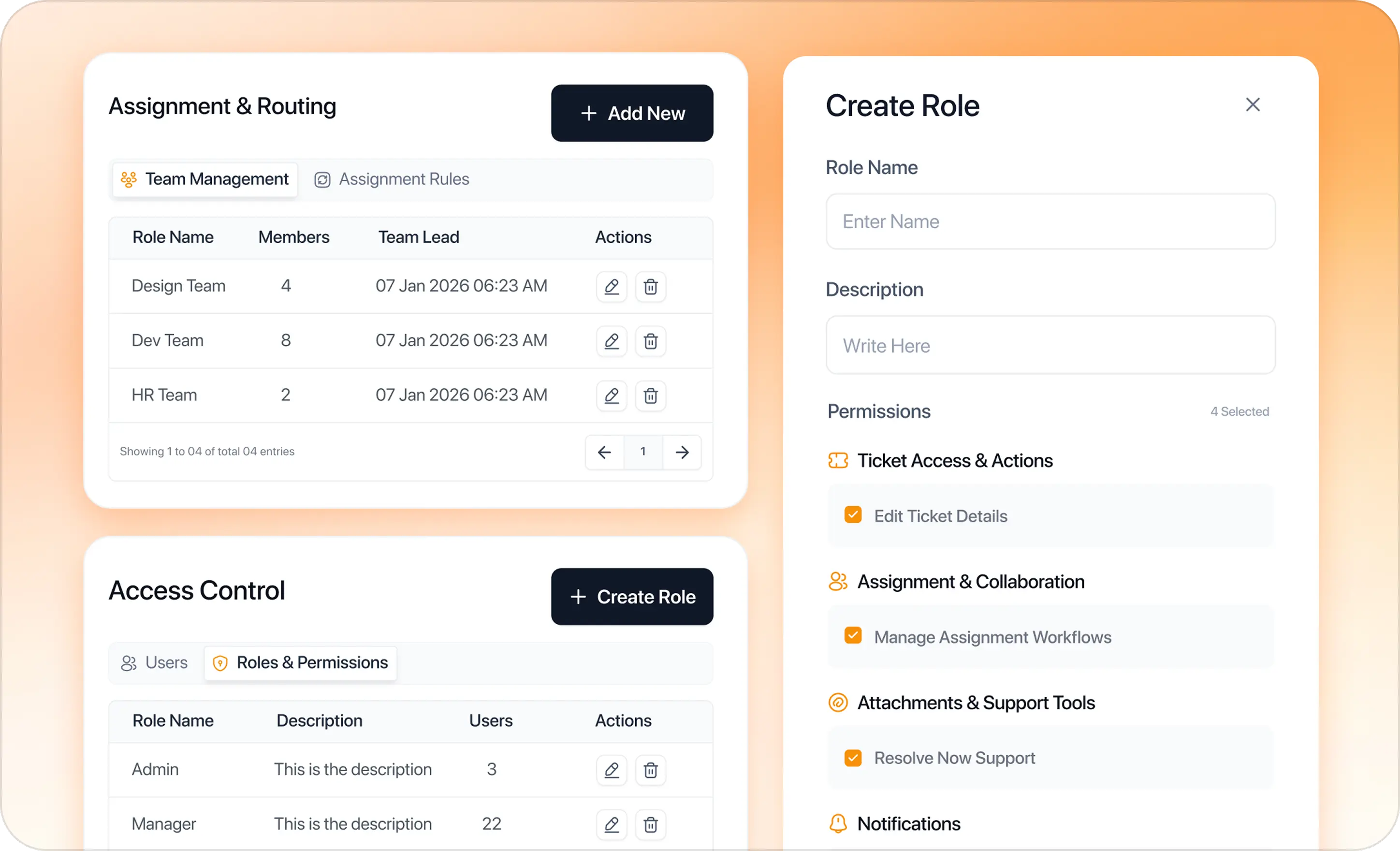Click the 4 Selected permissions count
This screenshot has height=851, width=1400.
1239,411
